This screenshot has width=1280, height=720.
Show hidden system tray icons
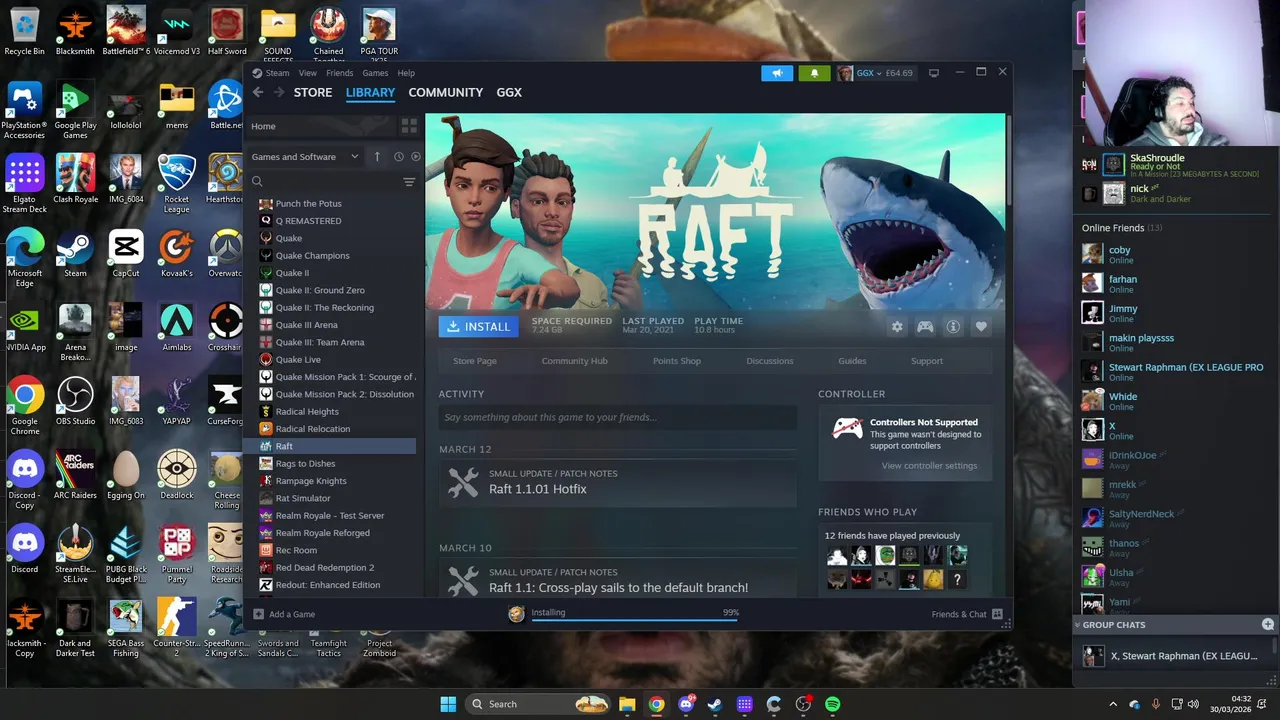(x=1113, y=704)
